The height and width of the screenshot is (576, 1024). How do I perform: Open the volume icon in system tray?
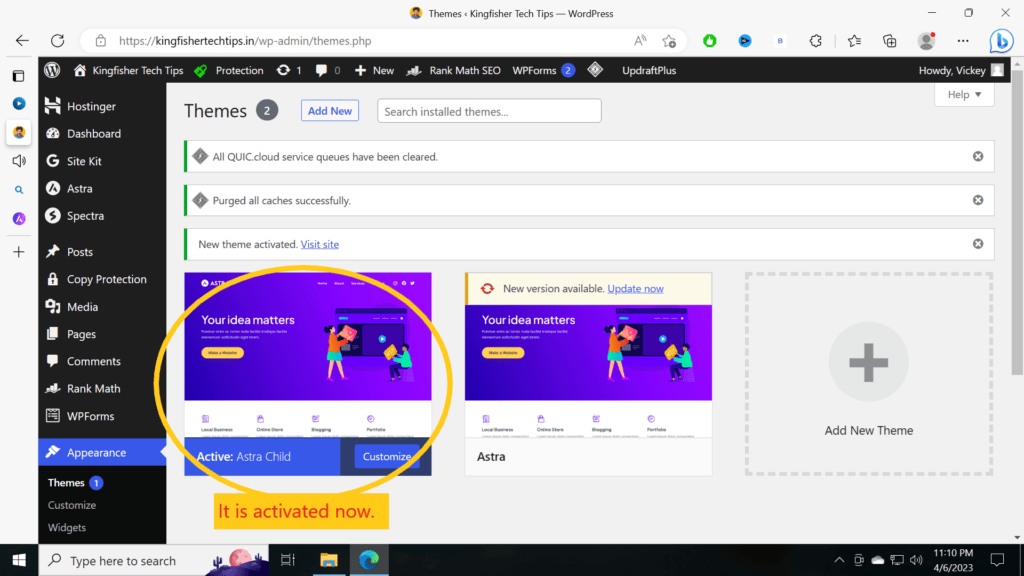[916, 560]
